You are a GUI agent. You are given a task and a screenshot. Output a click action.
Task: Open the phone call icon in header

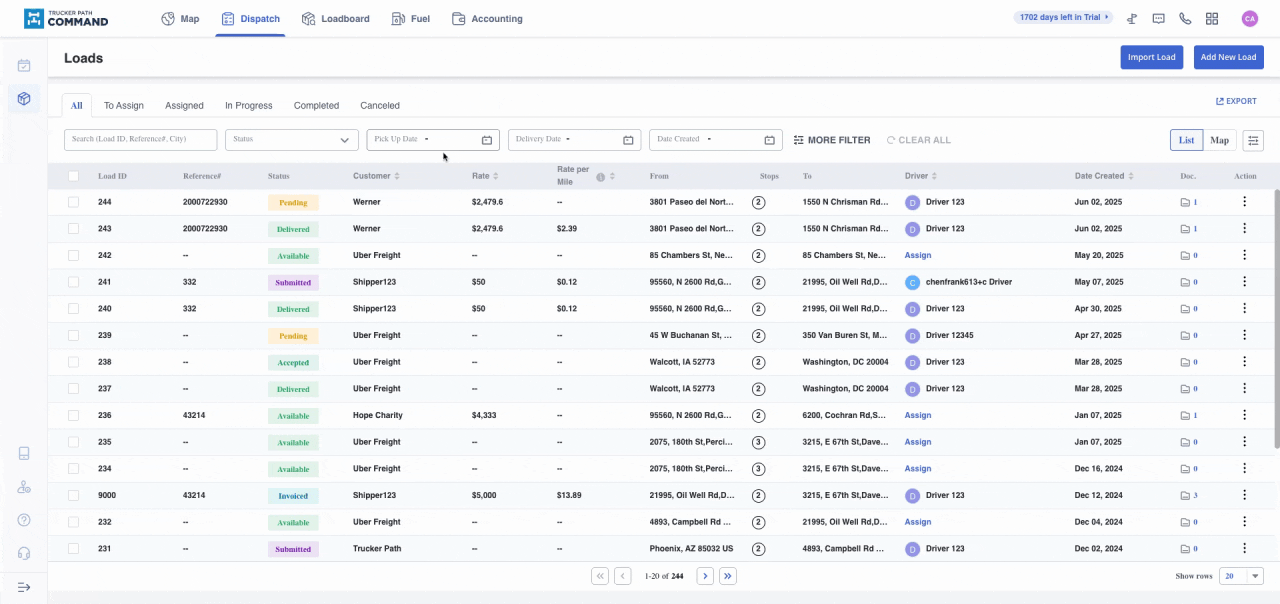pos(1185,18)
